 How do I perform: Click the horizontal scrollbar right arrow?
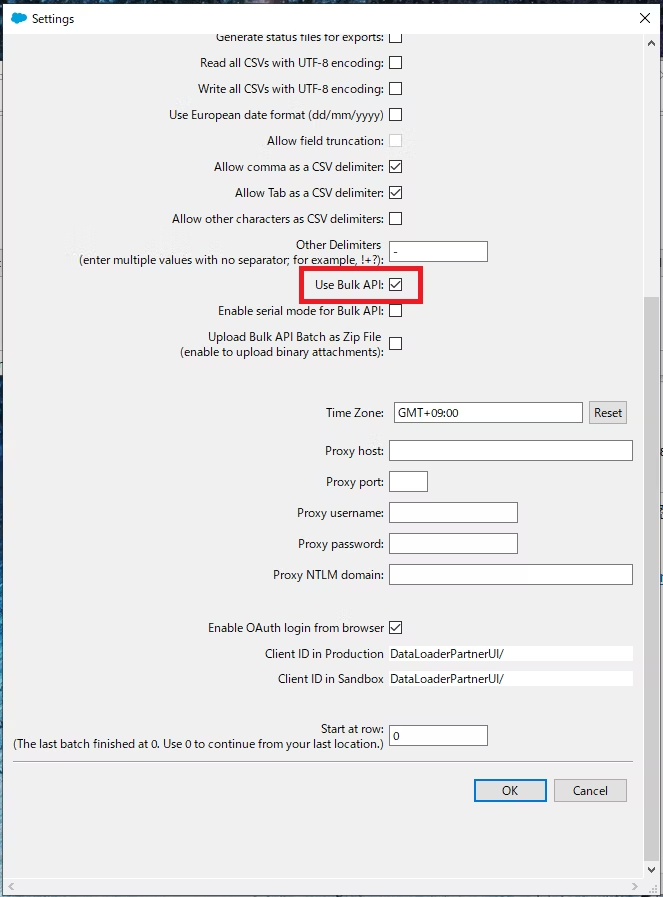pyautogui.click(x=634, y=886)
